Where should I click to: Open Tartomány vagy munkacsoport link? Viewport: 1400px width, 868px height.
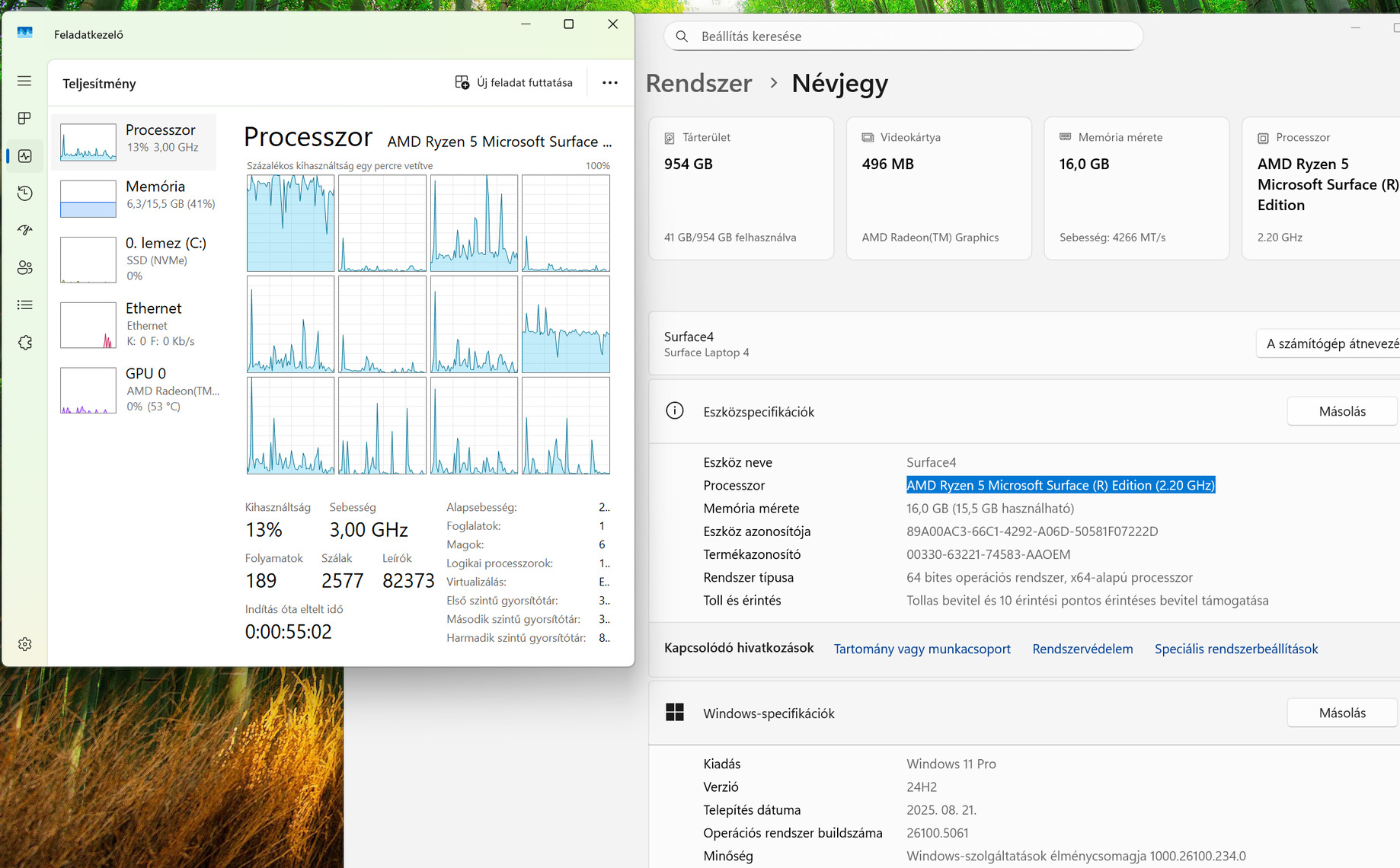coord(922,649)
